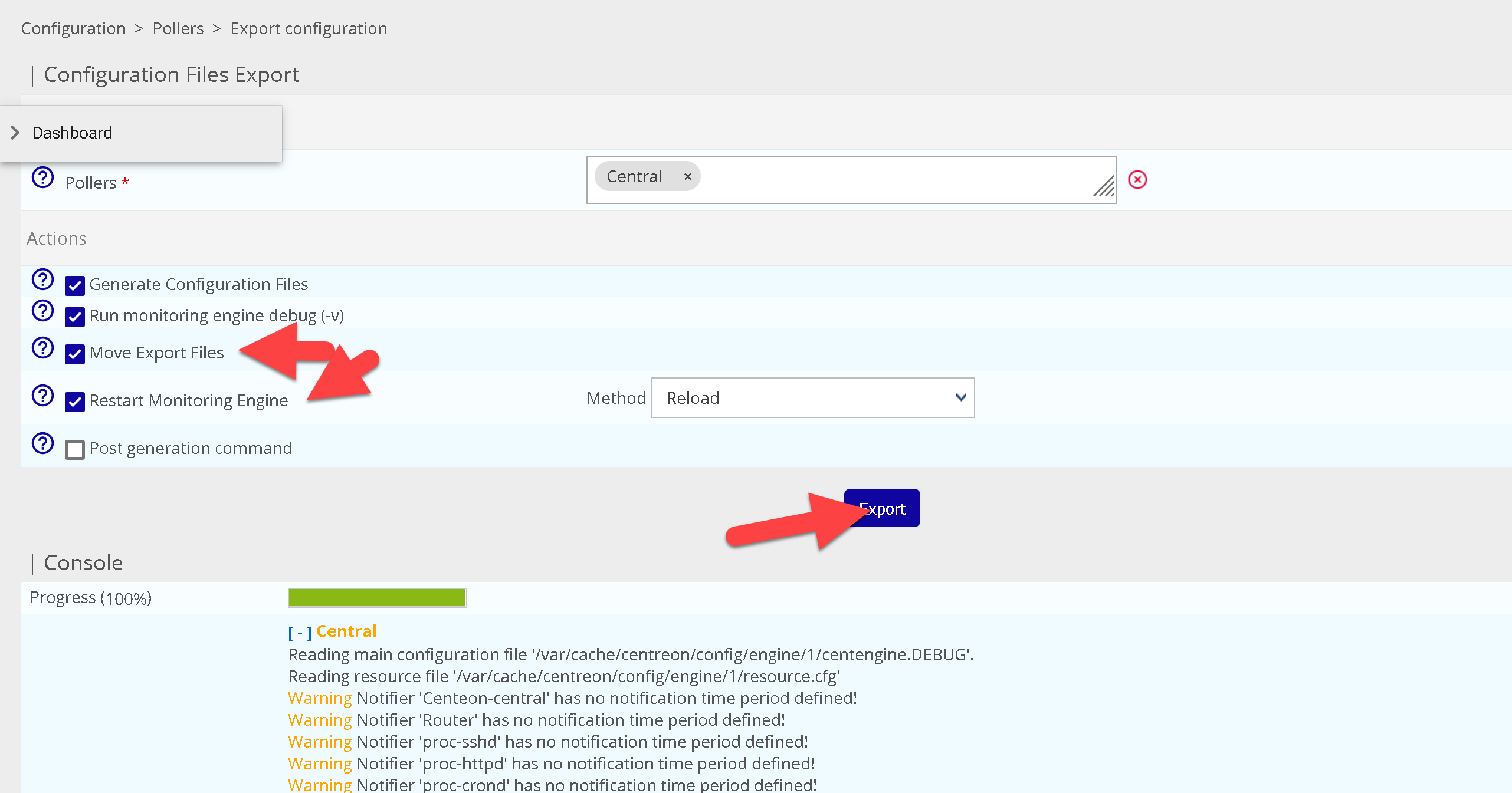The image size is (1512, 793).
Task: Click help icon for Move Export Files
Action: pyautogui.click(x=42, y=348)
